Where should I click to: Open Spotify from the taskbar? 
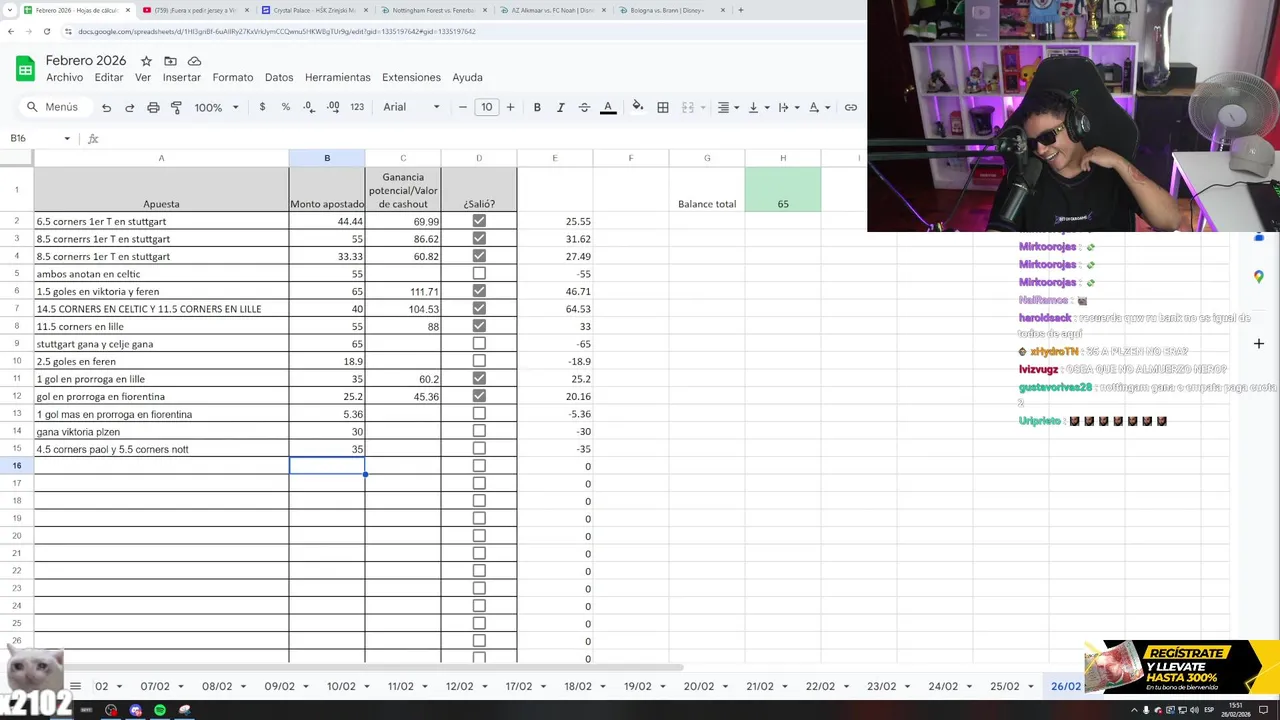click(160, 710)
